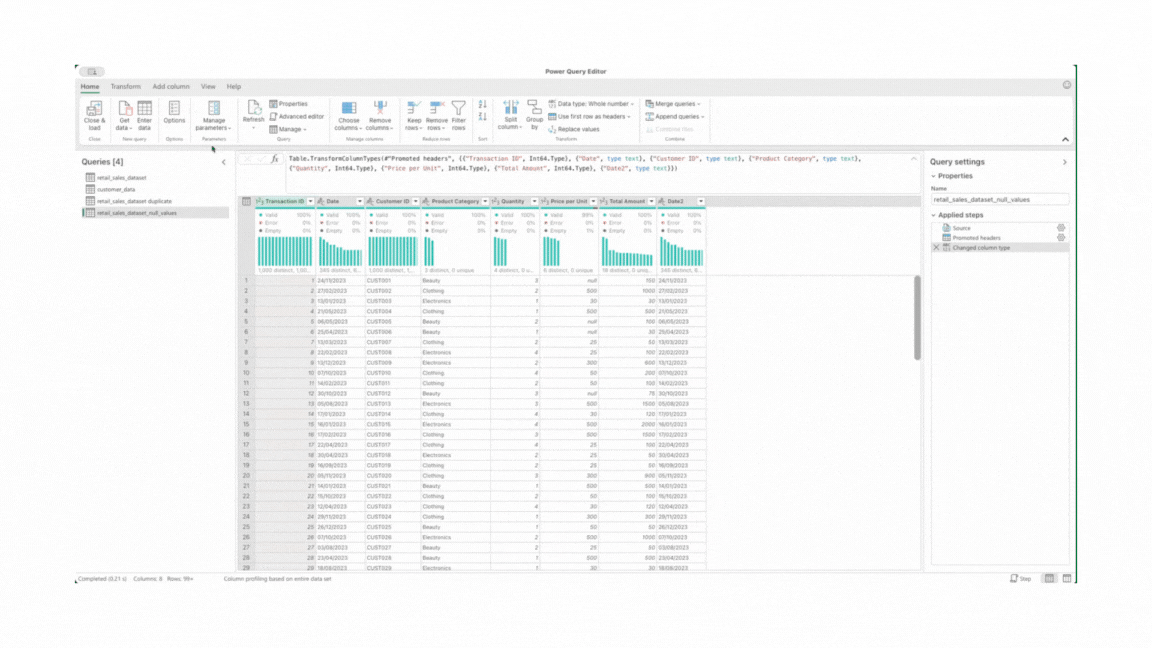Switch to the Transform ribbon tab
The width and height of the screenshot is (1152, 648).
tap(126, 87)
